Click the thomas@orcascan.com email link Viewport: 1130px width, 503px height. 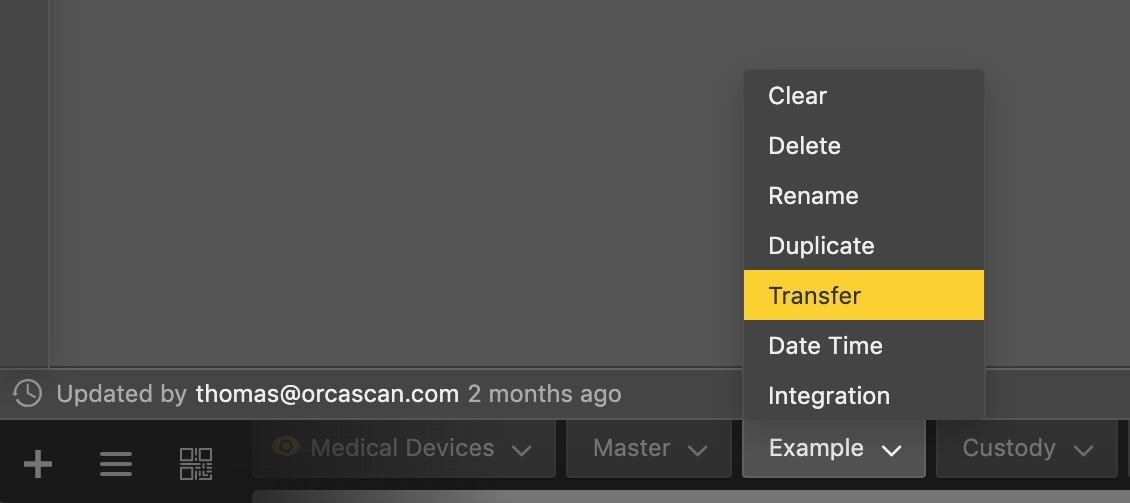[327, 394]
